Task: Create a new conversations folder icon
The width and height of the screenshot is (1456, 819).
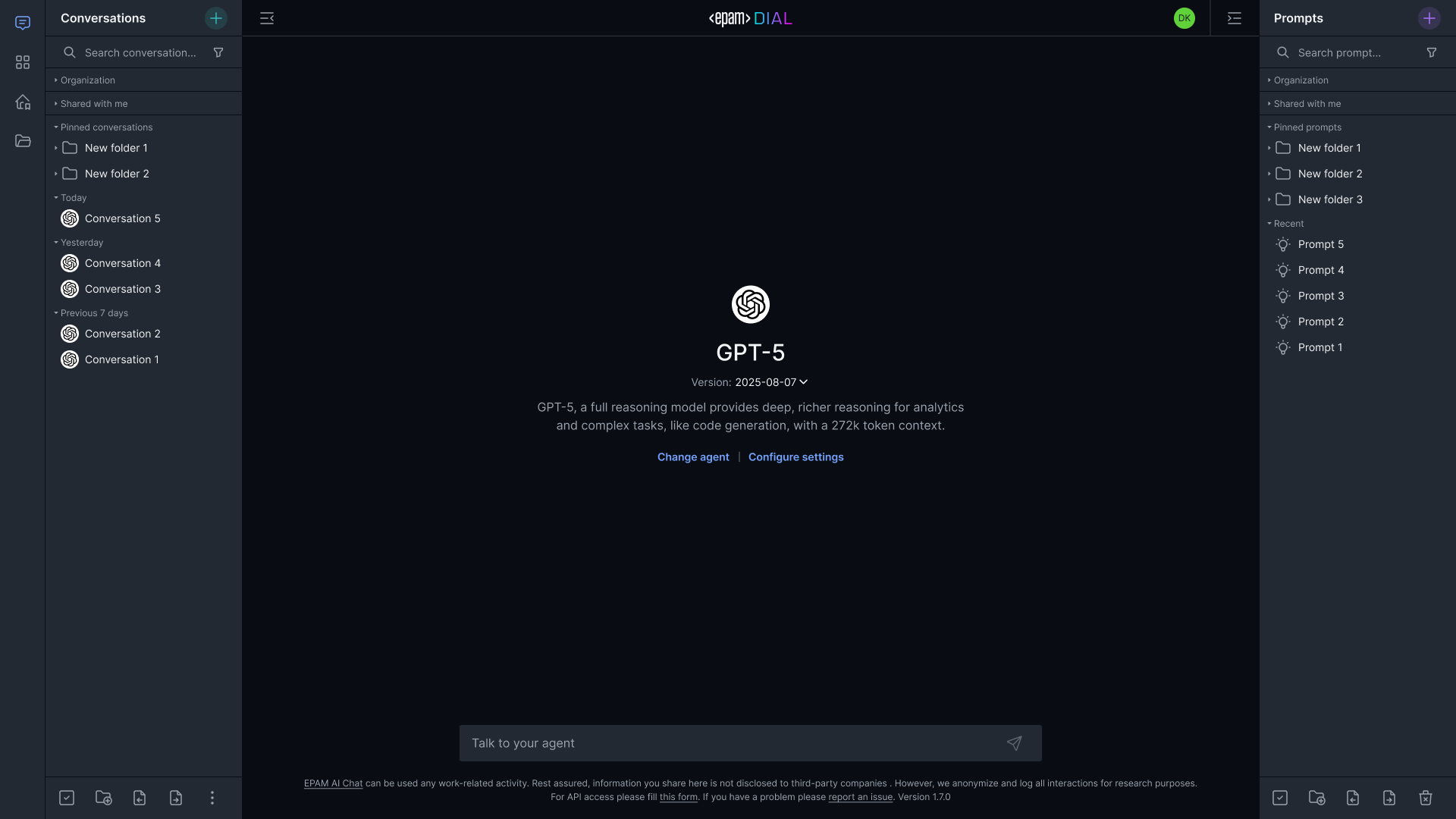Action: click(103, 798)
